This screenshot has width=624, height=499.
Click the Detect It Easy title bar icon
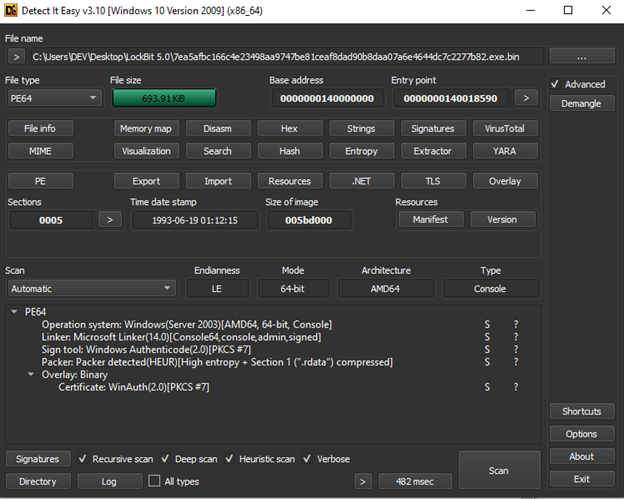(13, 10)
